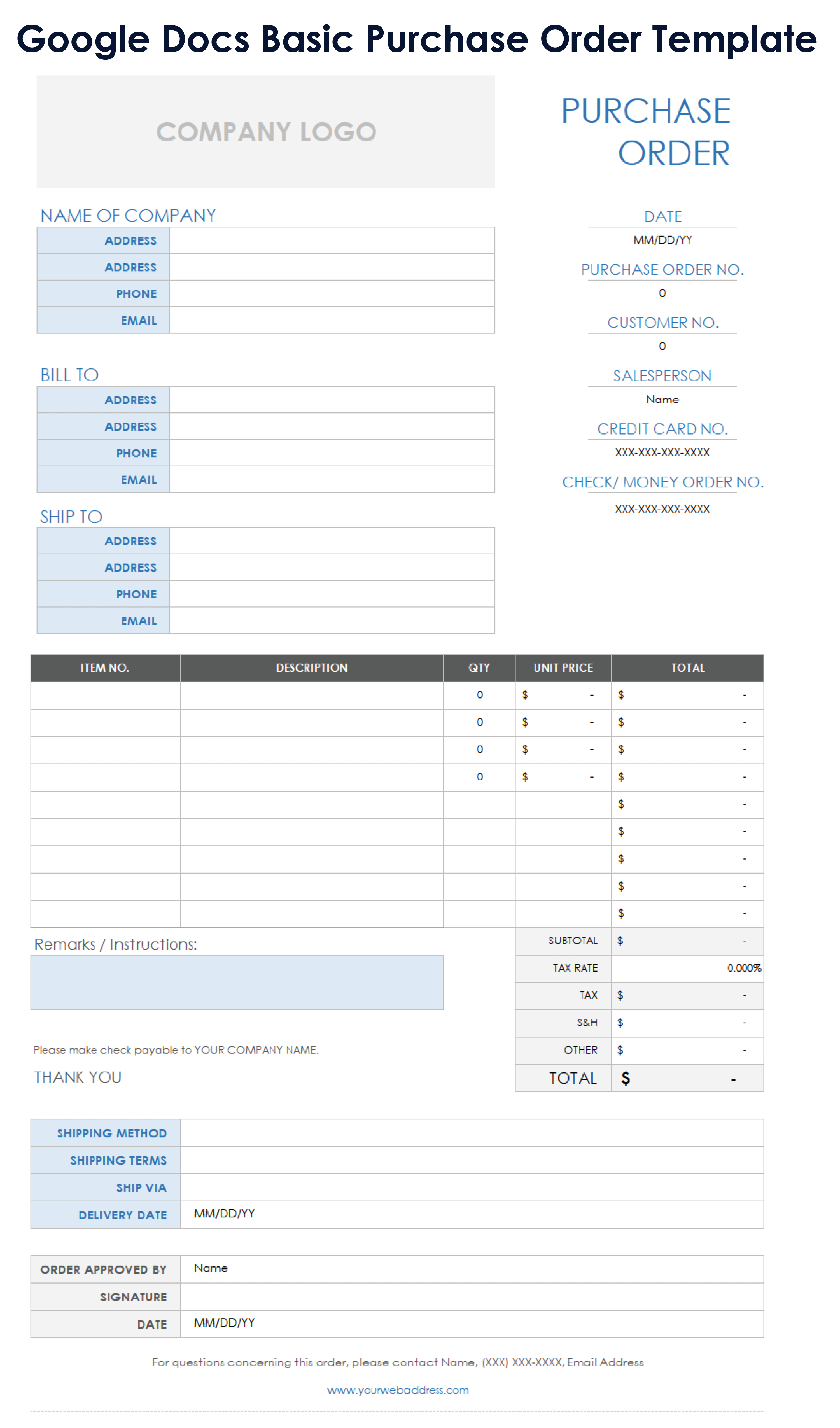Click the OTHER amount cell
This screenshot has height=1428, width=840.
coord(687,1050)
